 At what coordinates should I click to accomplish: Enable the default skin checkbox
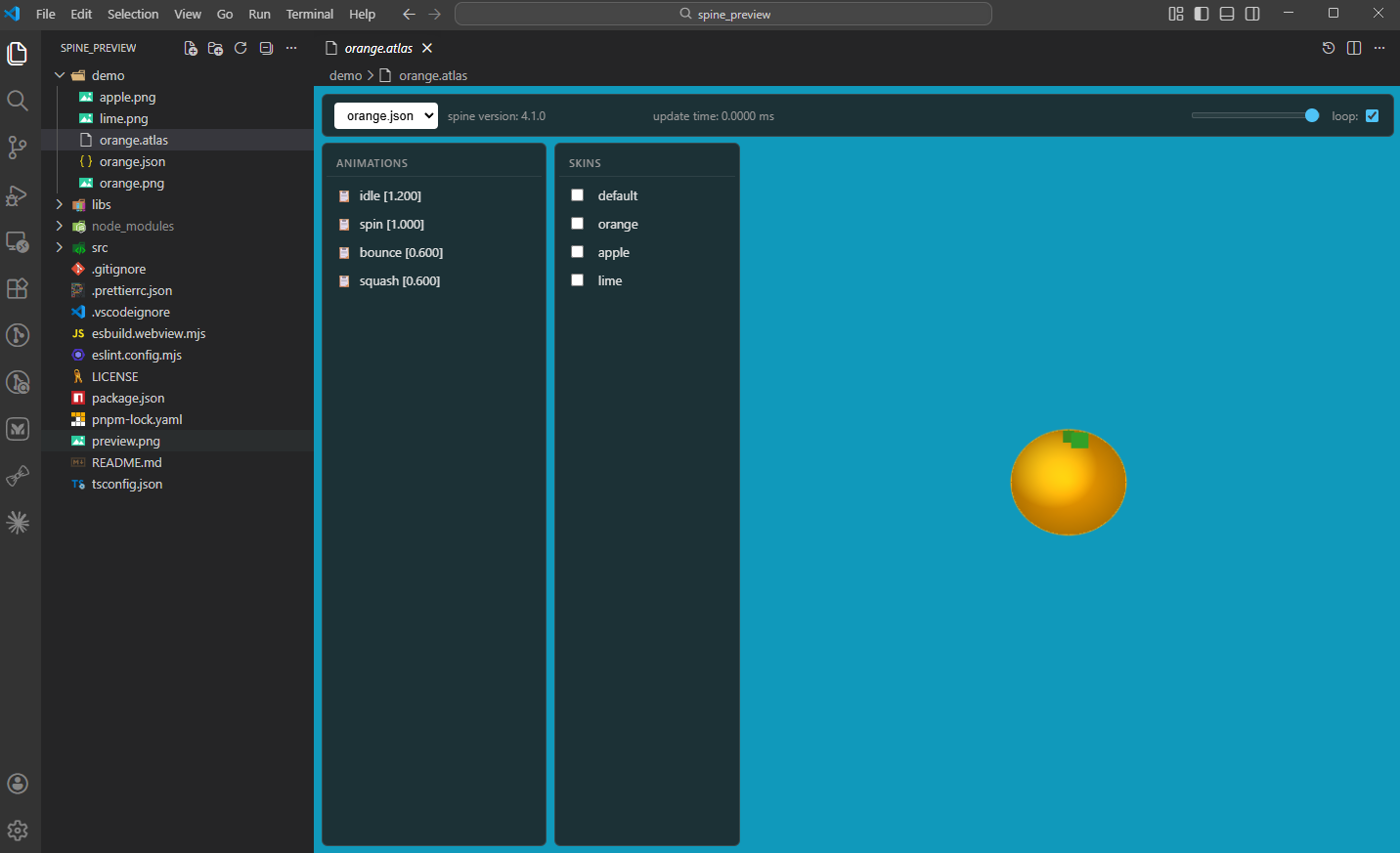577,195
